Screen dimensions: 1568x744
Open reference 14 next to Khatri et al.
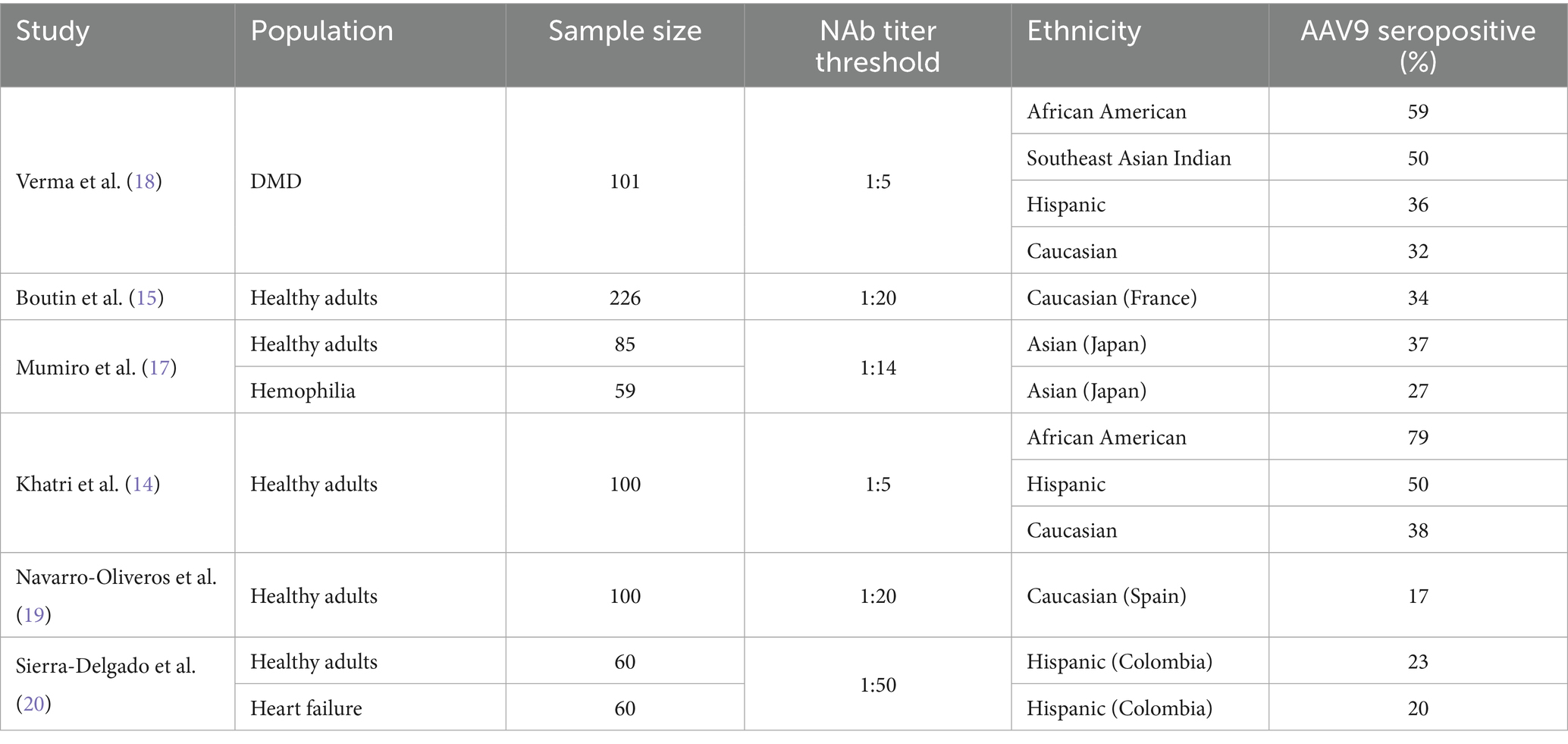point(143,484)
